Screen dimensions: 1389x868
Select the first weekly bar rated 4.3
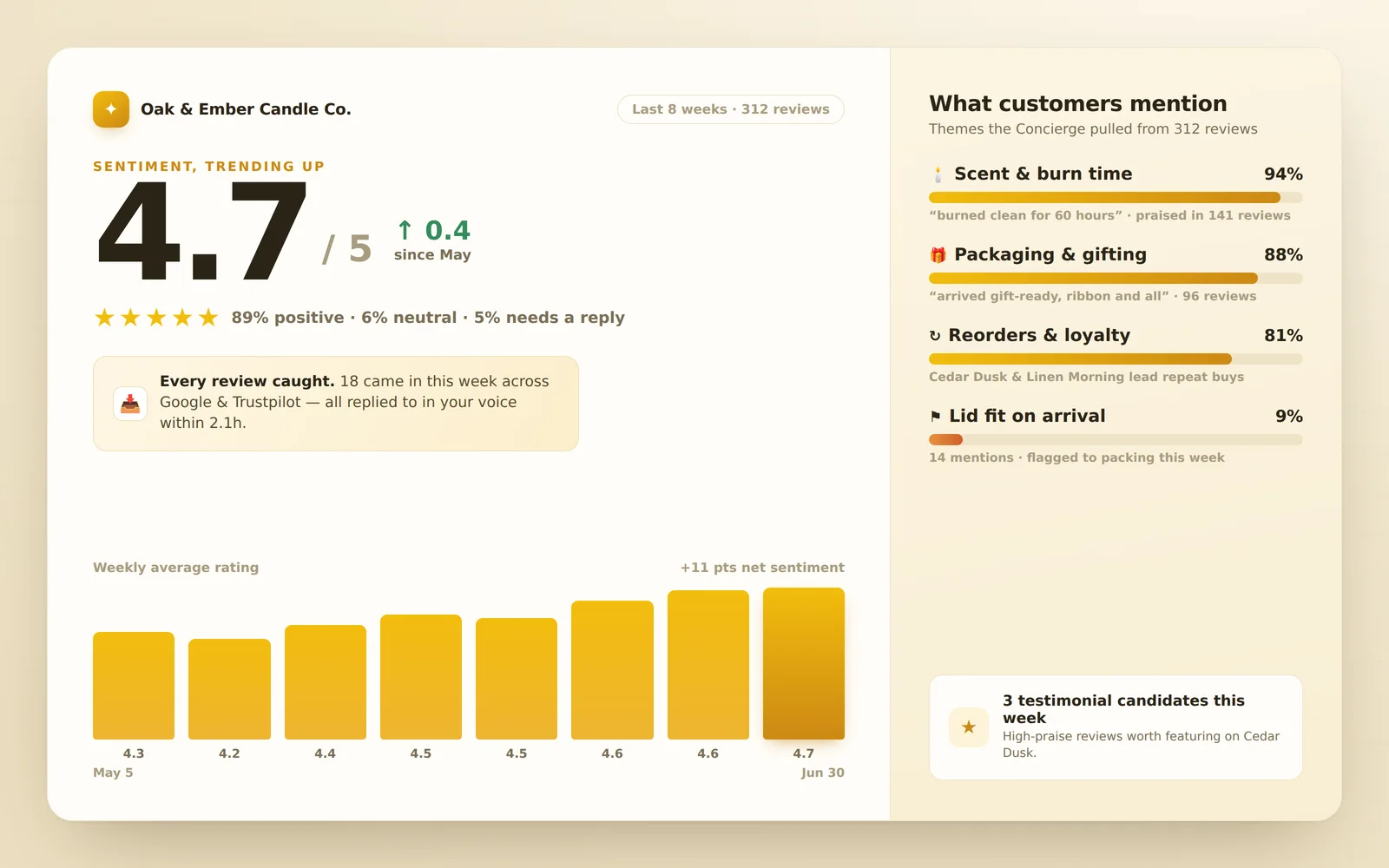(134, 686)
